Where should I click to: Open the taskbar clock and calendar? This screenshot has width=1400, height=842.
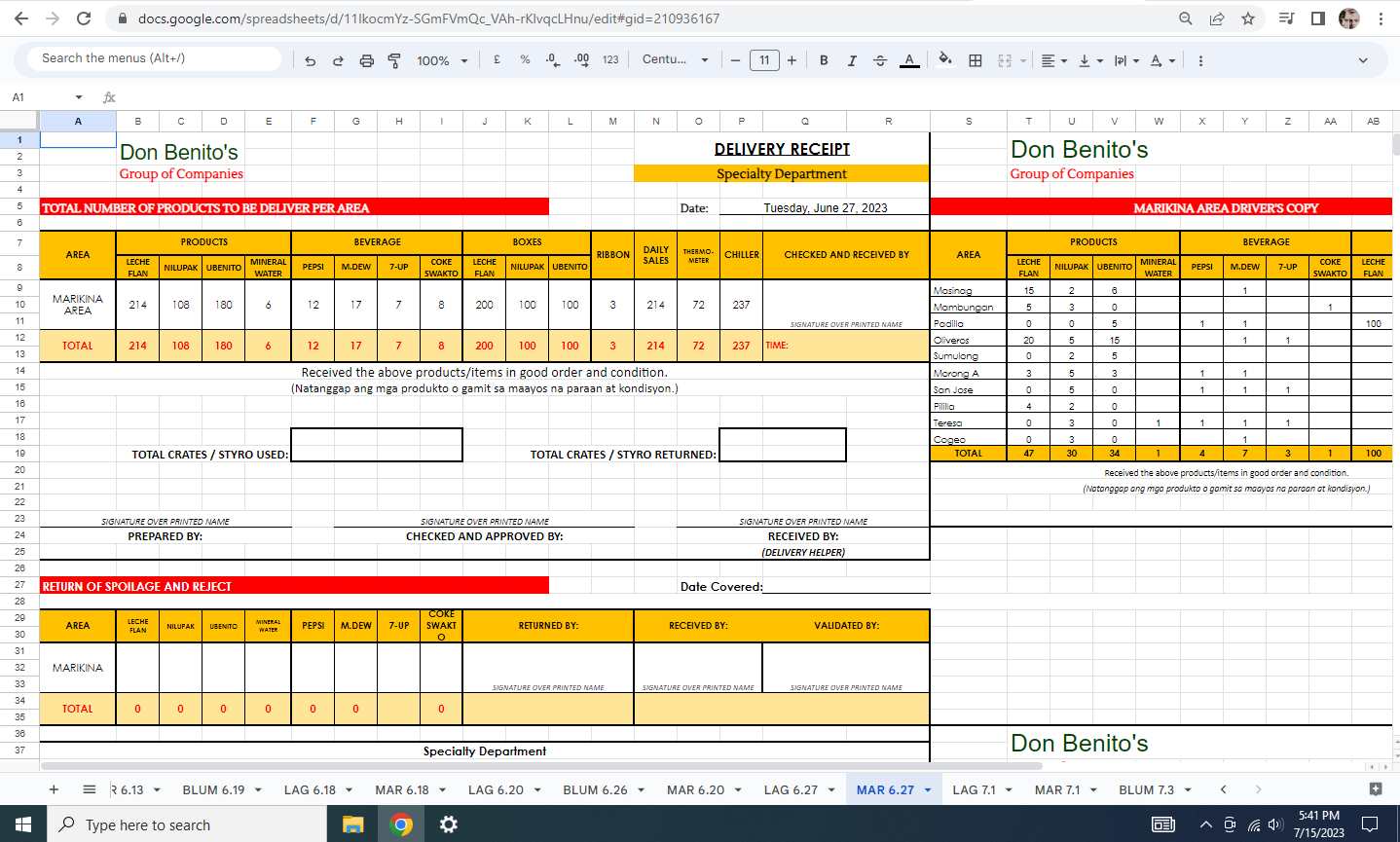point(1319,824)
